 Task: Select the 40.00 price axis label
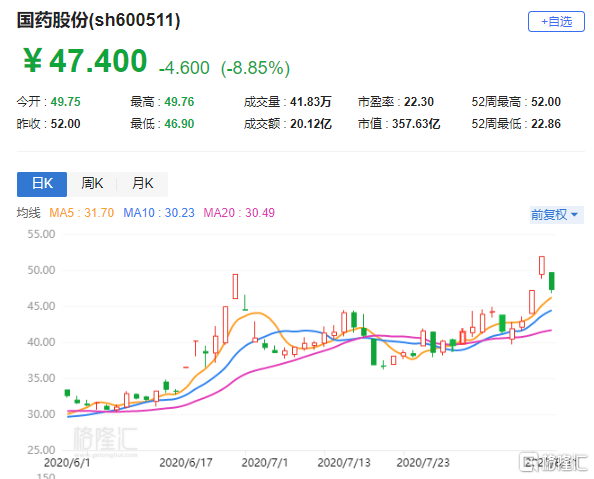pyautogui.click(x=41, y=342)
